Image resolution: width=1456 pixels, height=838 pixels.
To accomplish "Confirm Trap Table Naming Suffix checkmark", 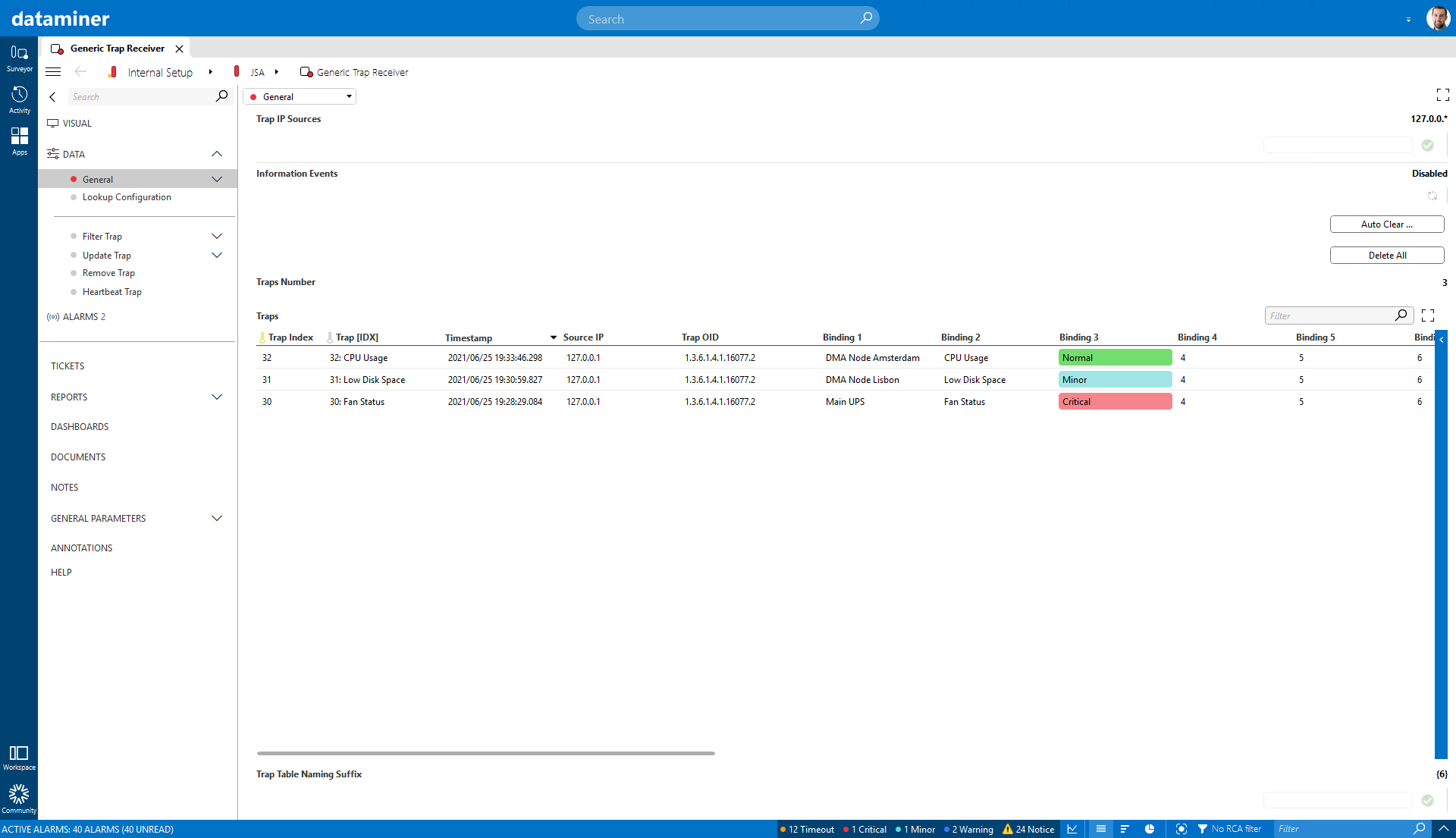I will tap(1427, 800).
